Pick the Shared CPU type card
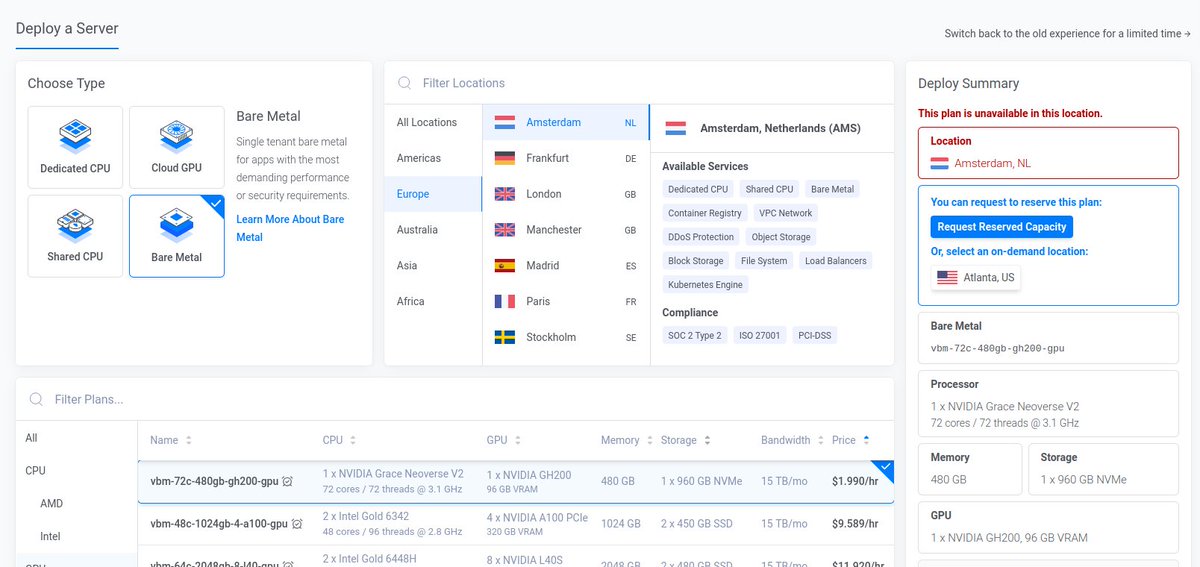The height and width of the screenshot is (567, 1200). click(x=75, y=236)
